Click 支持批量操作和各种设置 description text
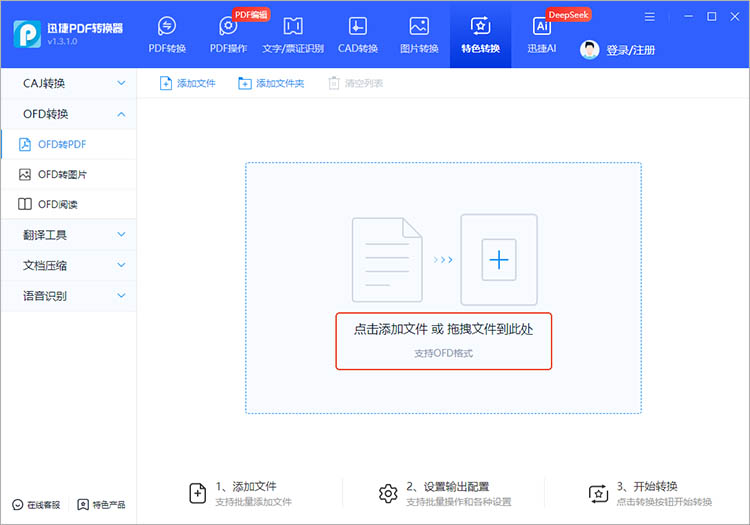750x525 pixels. point(459,502)
